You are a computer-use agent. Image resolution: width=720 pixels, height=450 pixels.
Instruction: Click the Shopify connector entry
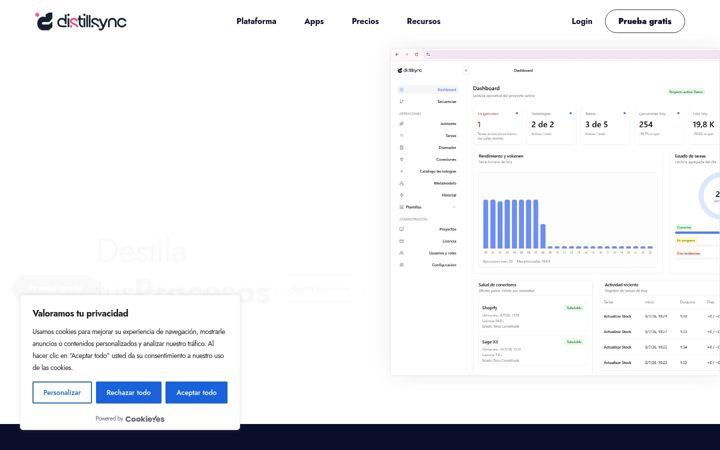coord(532,317)
